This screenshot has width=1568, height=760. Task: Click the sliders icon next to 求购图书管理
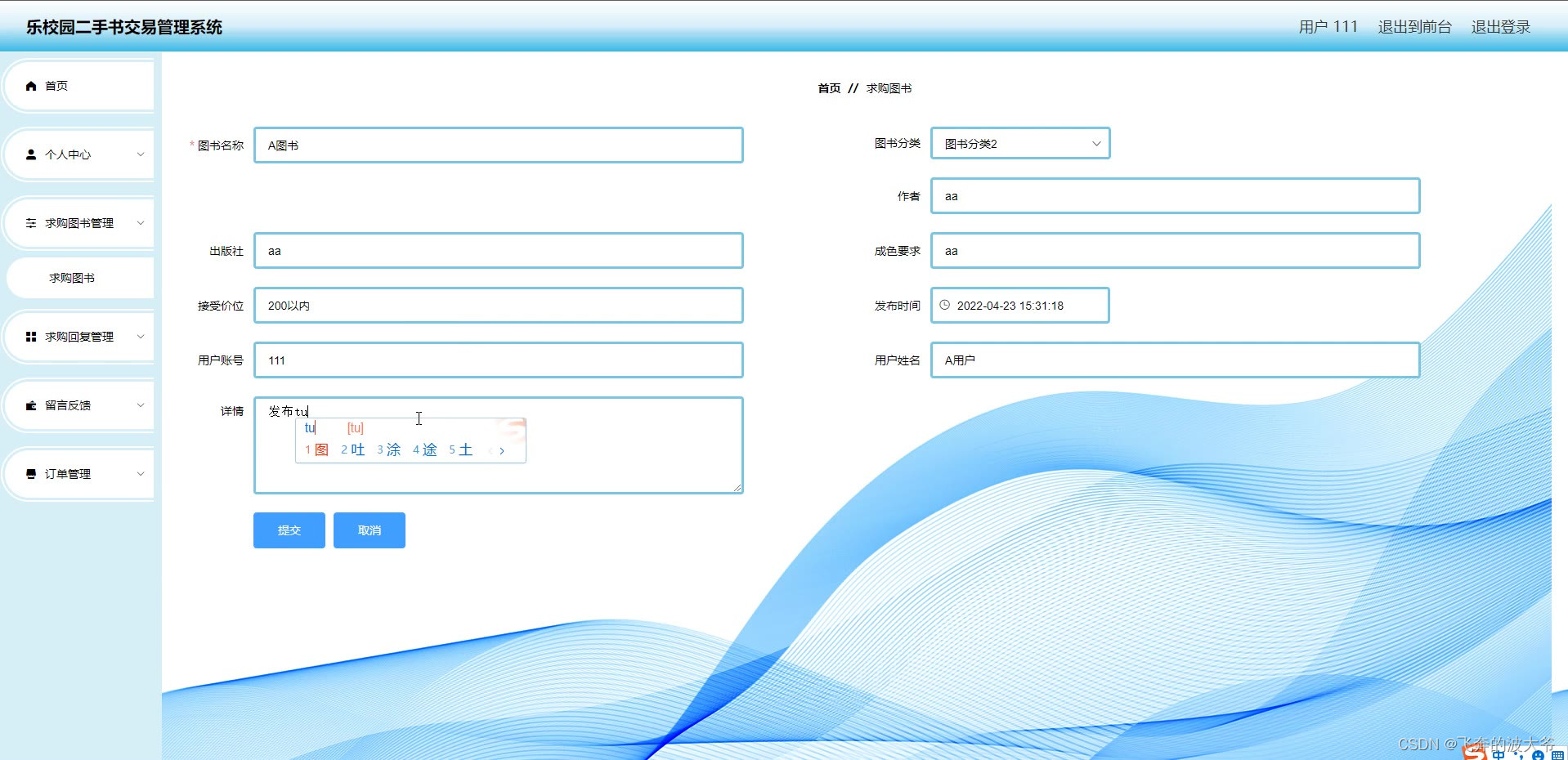(31, 223)
